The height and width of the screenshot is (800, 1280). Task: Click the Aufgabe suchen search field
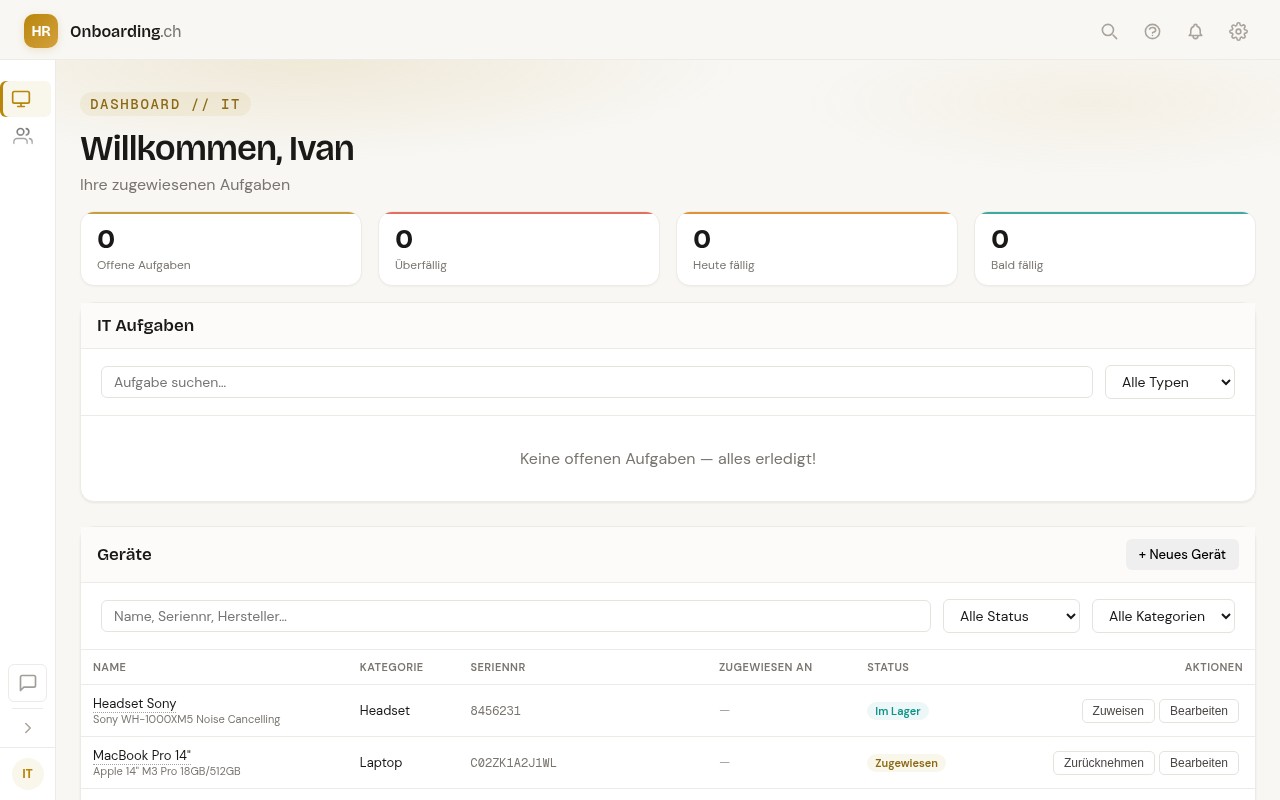(597, 382)
